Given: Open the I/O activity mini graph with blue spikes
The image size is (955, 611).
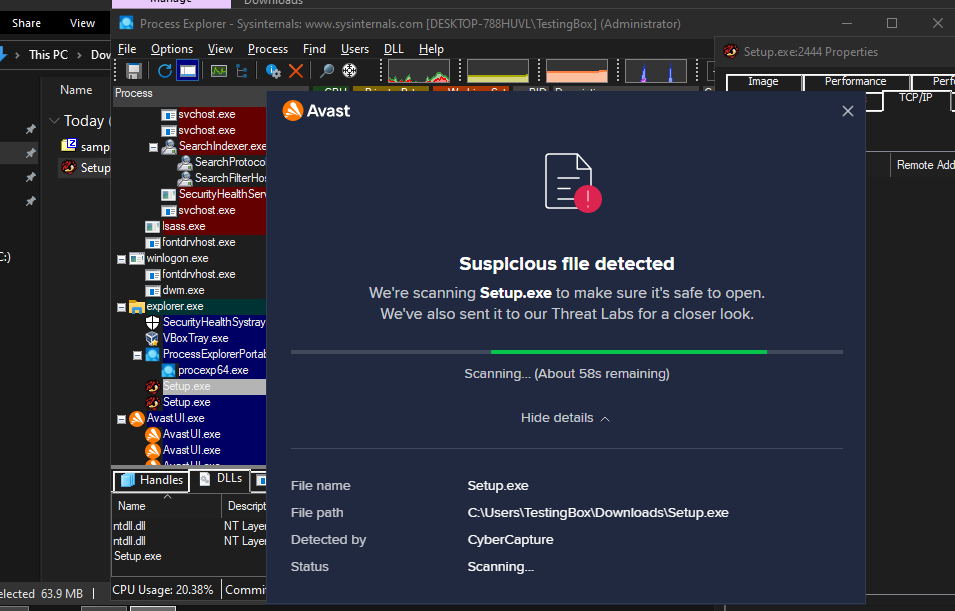Looking at the screenshot, I should 656,71.
